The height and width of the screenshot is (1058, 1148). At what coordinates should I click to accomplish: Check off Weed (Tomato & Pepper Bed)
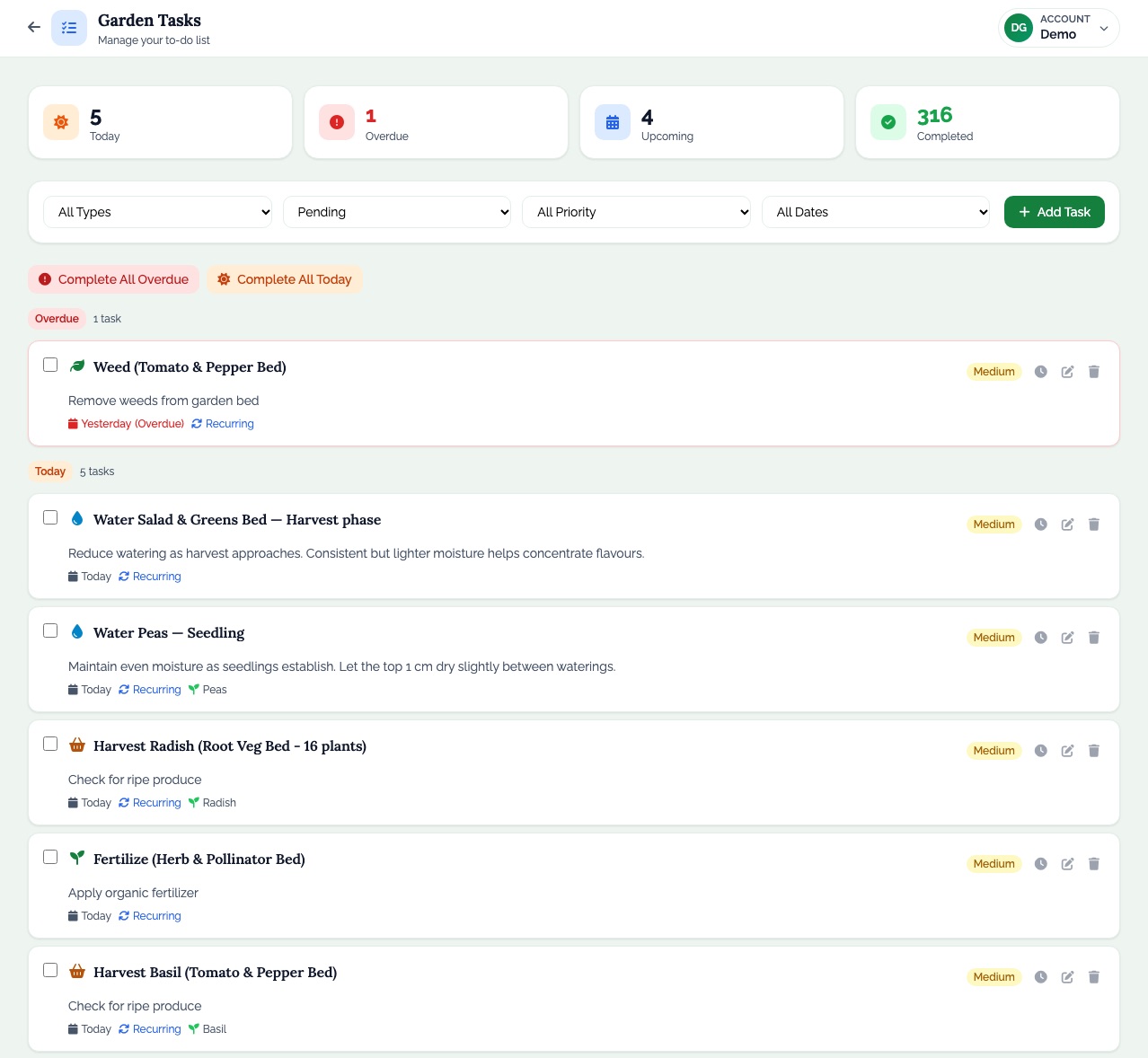click(x=50, y=365)
